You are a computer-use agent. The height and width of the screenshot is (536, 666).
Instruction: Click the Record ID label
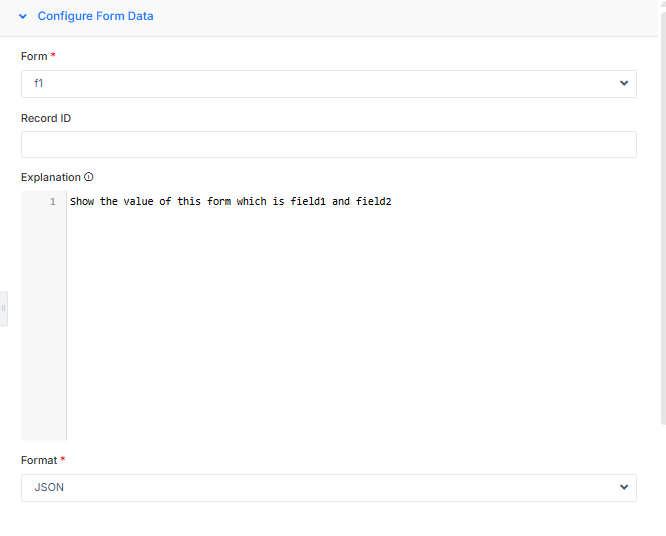pyautogui.click(x=46, y=118)
